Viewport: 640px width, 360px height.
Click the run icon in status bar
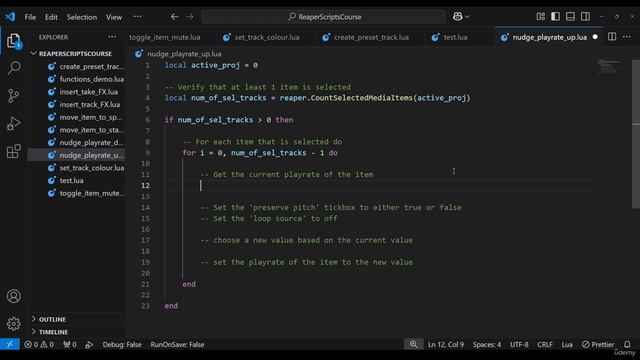(x=89, y=345)
